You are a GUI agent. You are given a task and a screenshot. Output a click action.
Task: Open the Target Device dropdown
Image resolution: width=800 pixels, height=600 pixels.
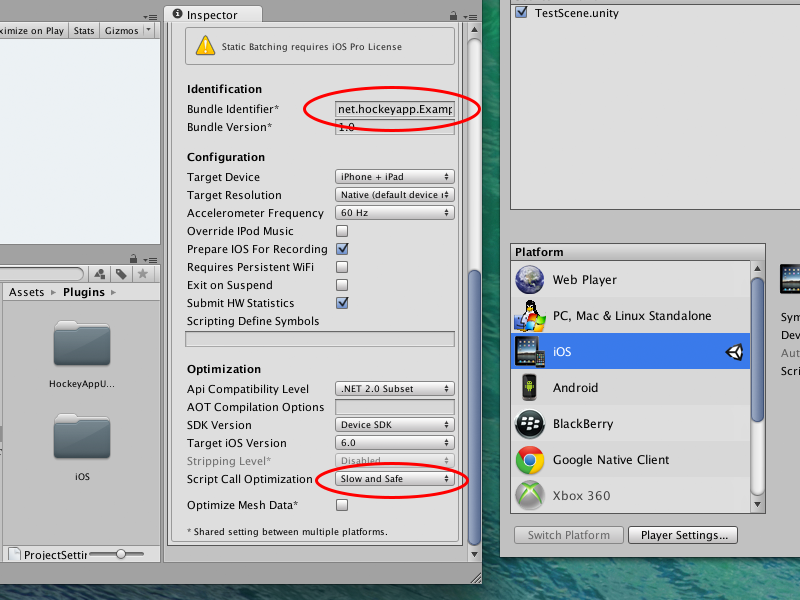pyautogui.click(x=394, y=177)
